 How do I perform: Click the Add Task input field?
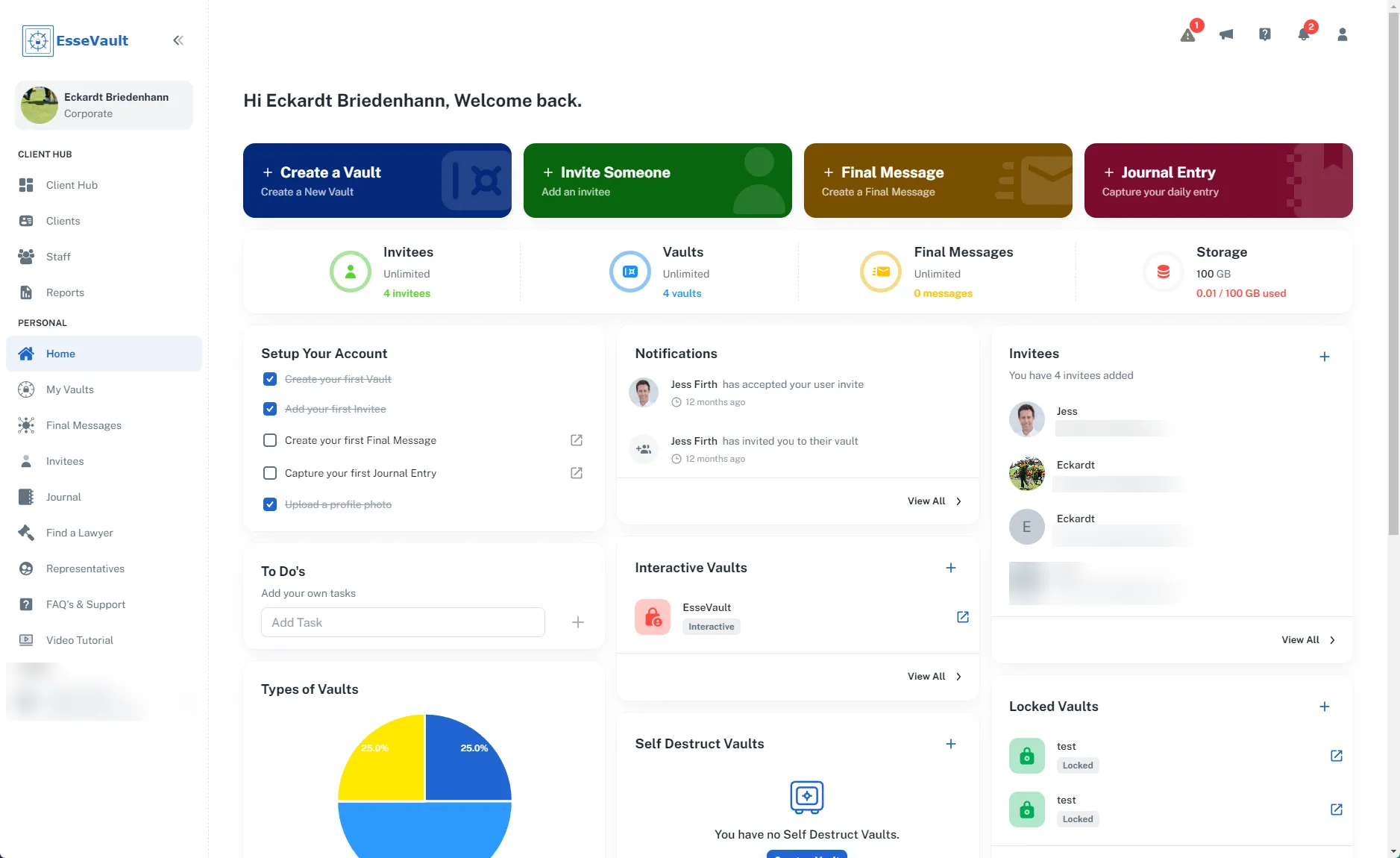403,622
